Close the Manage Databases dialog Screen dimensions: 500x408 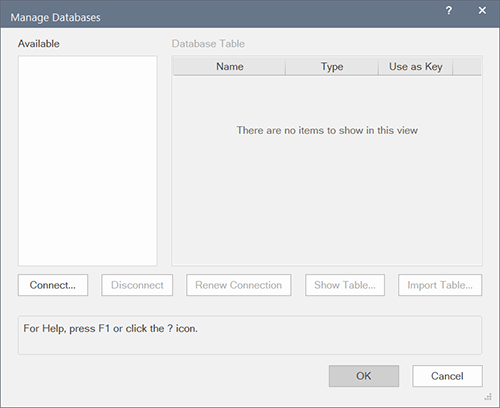point(482,11)
